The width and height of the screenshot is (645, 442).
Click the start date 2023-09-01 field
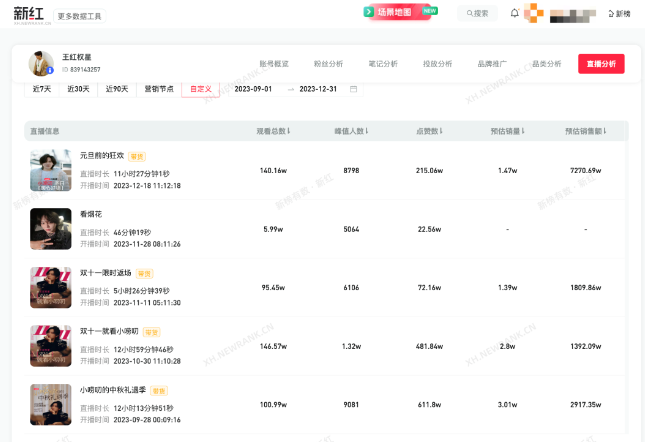point(253,89)
